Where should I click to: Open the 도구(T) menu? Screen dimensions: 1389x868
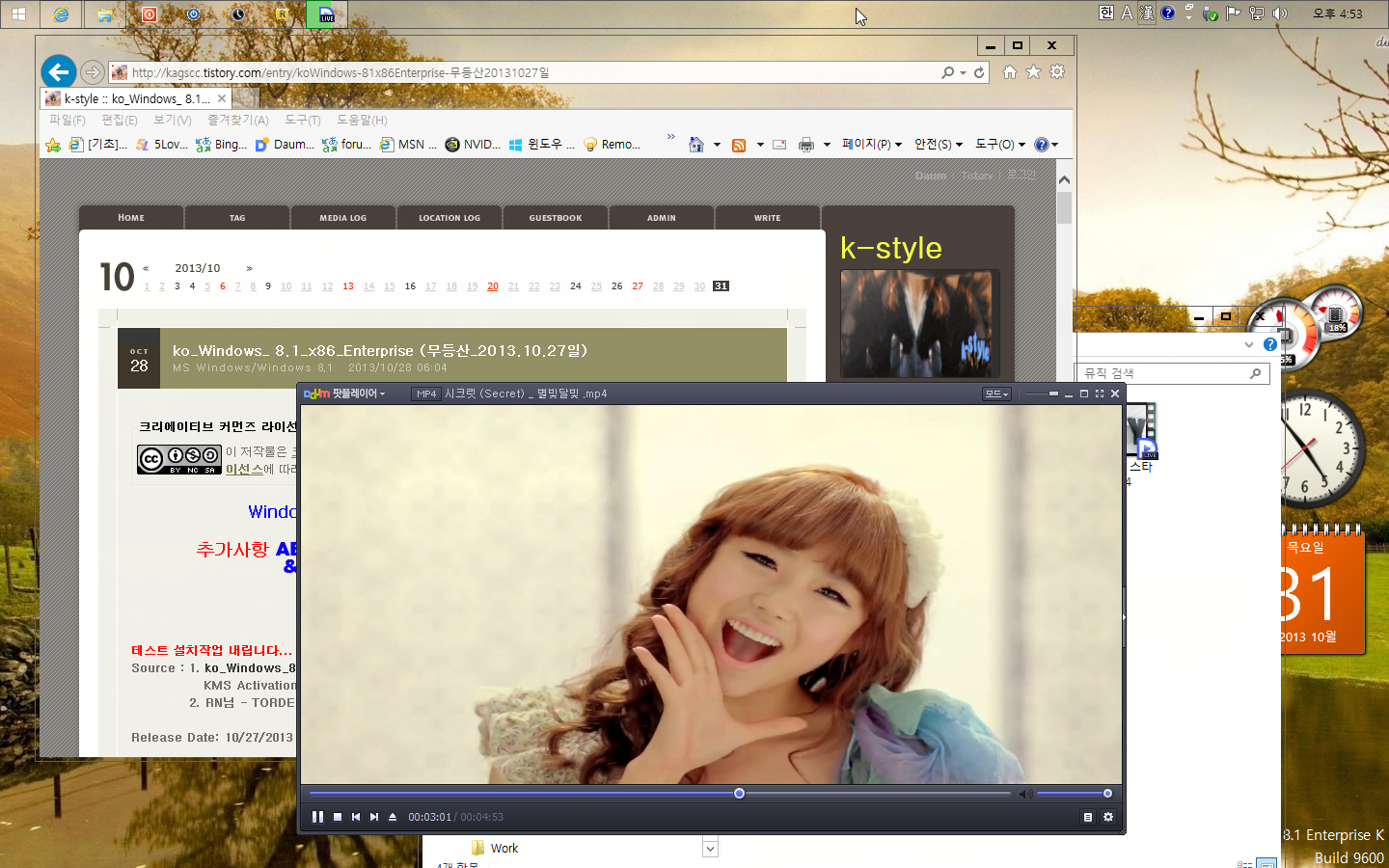click(x=302, y=120)
